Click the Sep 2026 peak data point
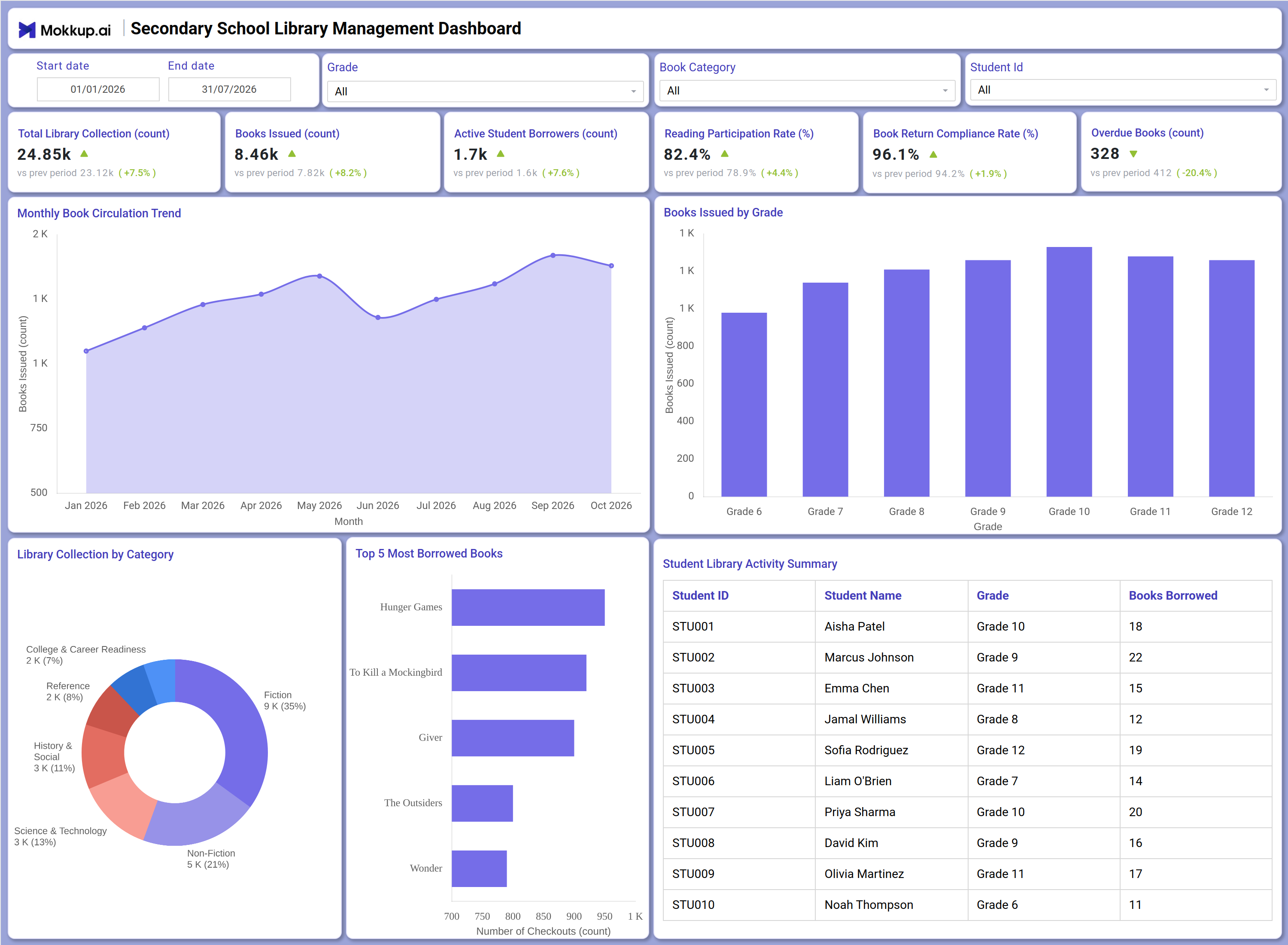 (x=553, y=255)
